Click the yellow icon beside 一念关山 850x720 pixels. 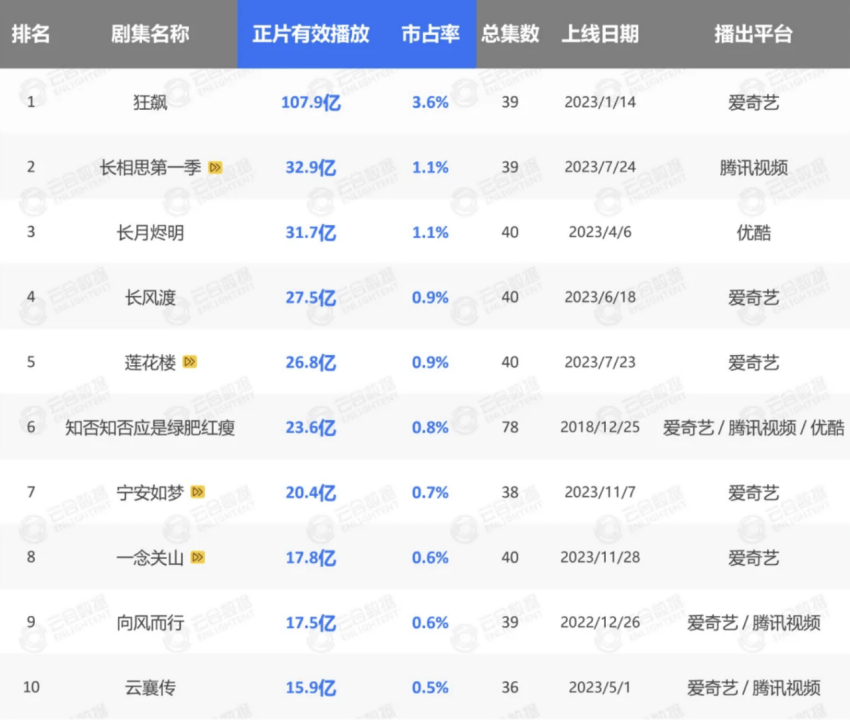pos(198,557)
